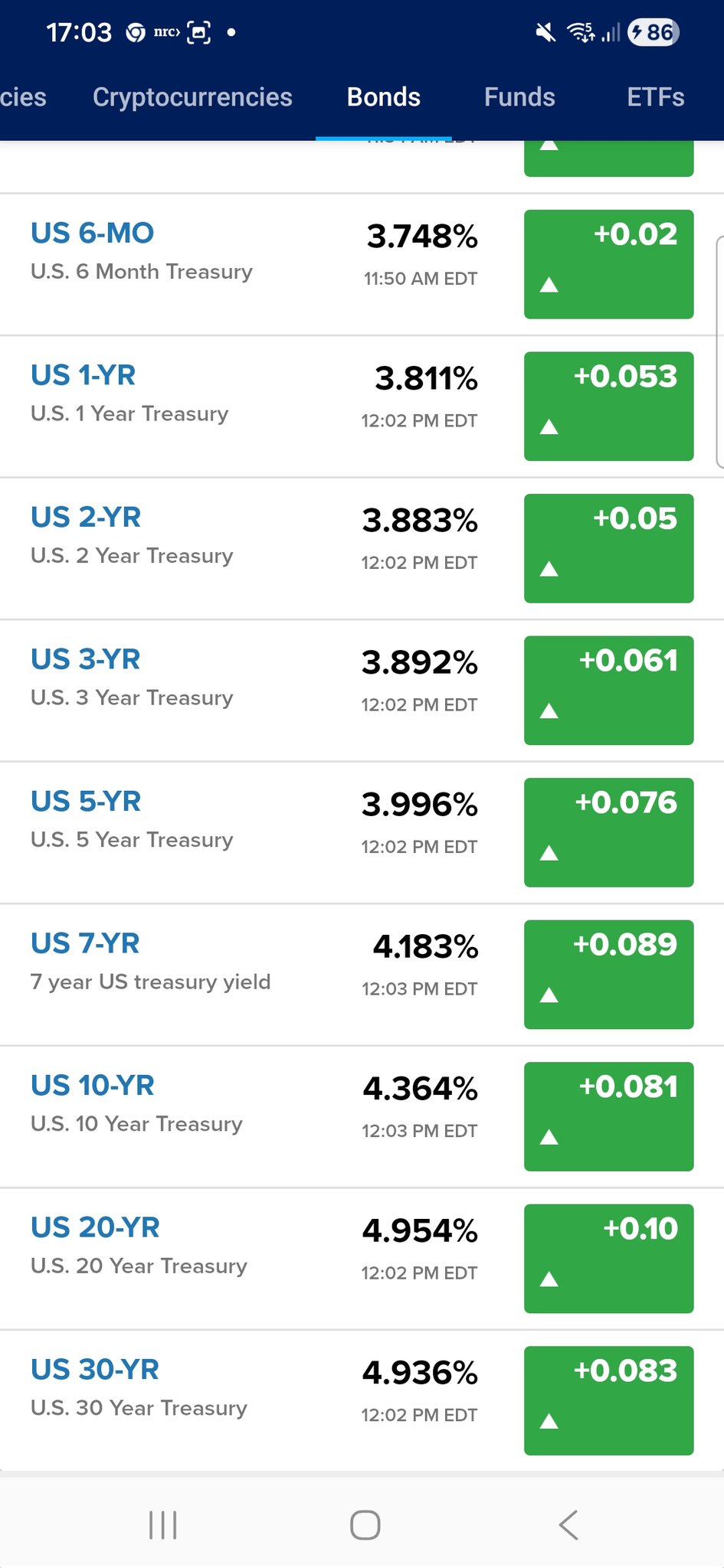Tap the US 5-YR +0.076 change box
724x1568 pixels.
coord(608,832)
